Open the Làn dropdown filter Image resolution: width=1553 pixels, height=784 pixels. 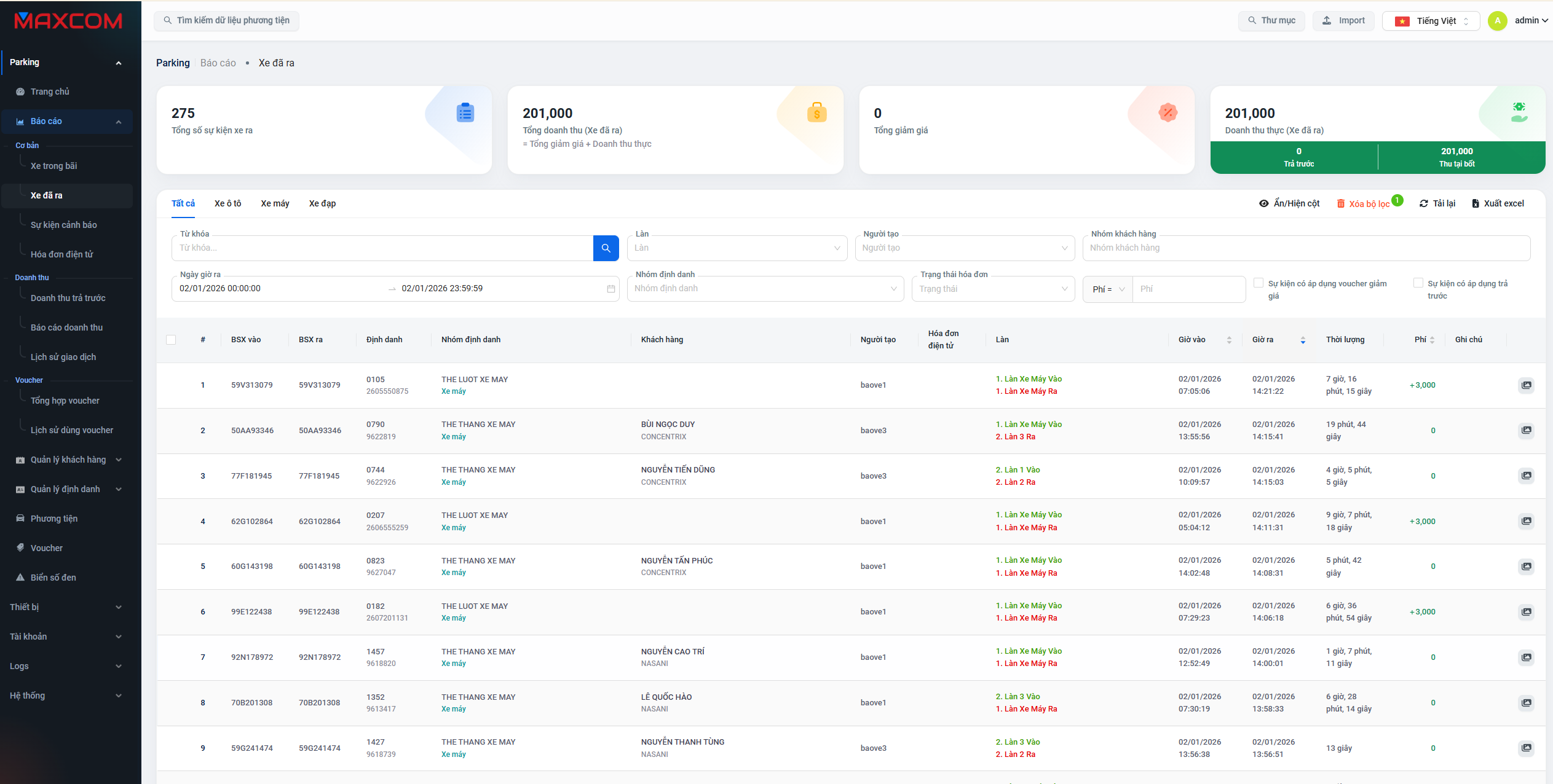(x=737, y=248)
